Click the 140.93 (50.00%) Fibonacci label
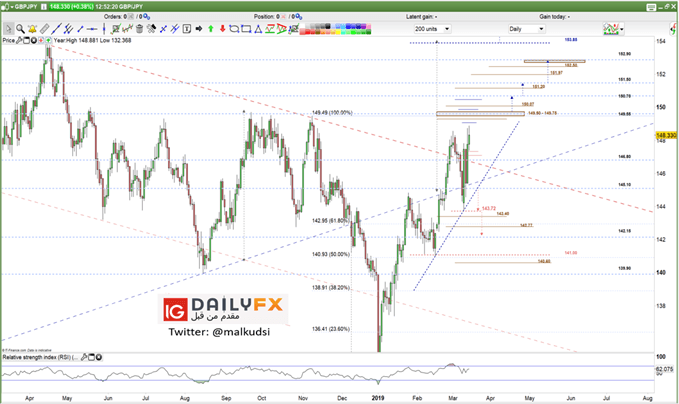Image resolution: width=679 pixels, height=404 pixels. (331, 254)
